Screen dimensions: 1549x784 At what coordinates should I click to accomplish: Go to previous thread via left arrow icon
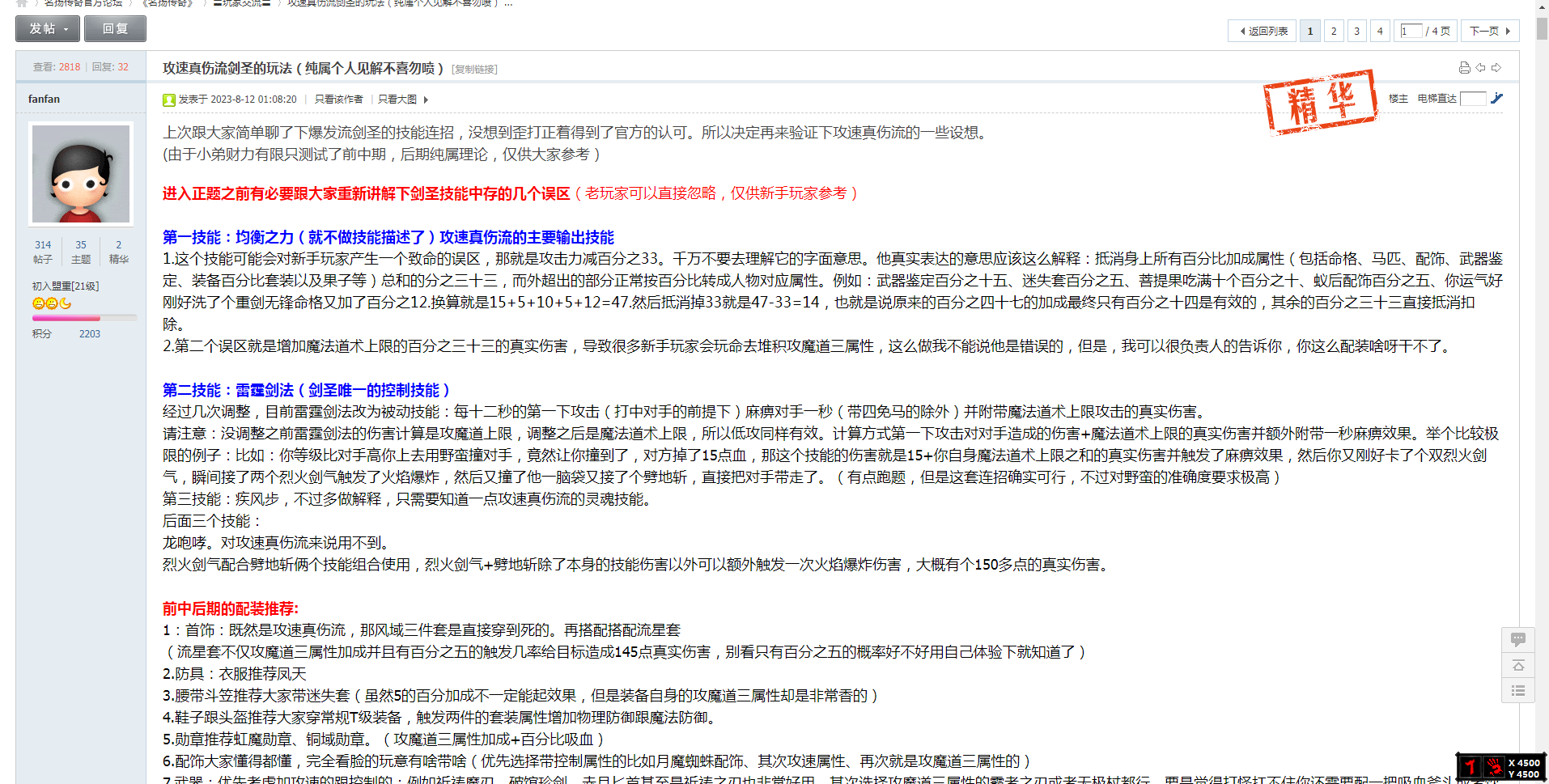point(1480,68)
